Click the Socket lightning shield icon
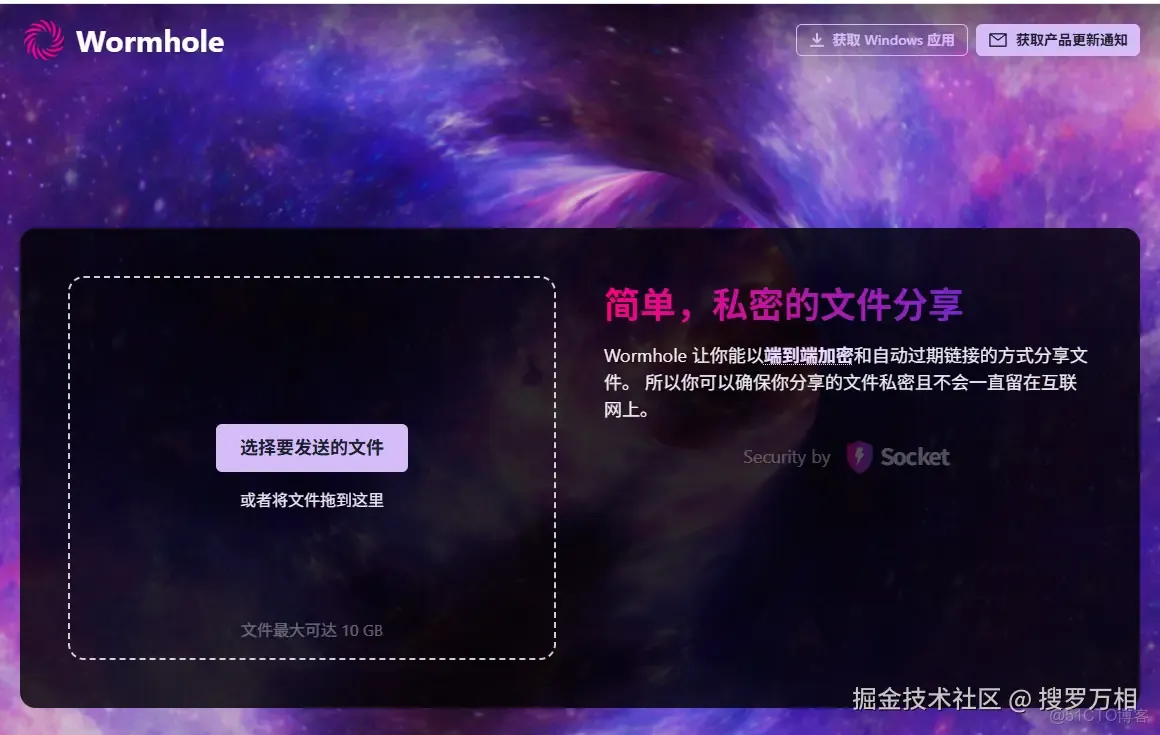This screenshot has height=735, width=1160. [x=860, y=457]
